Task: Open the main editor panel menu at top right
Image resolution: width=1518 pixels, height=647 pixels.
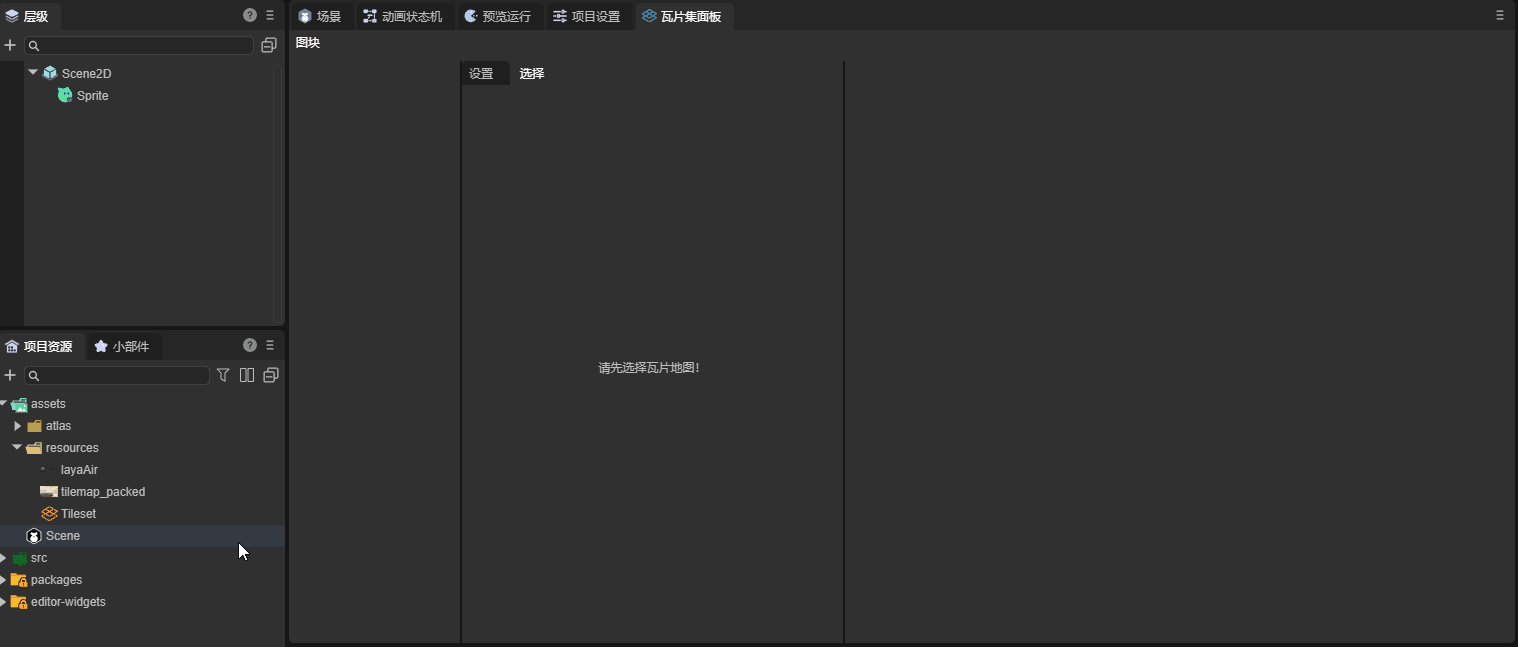Action: (1499, 15)
